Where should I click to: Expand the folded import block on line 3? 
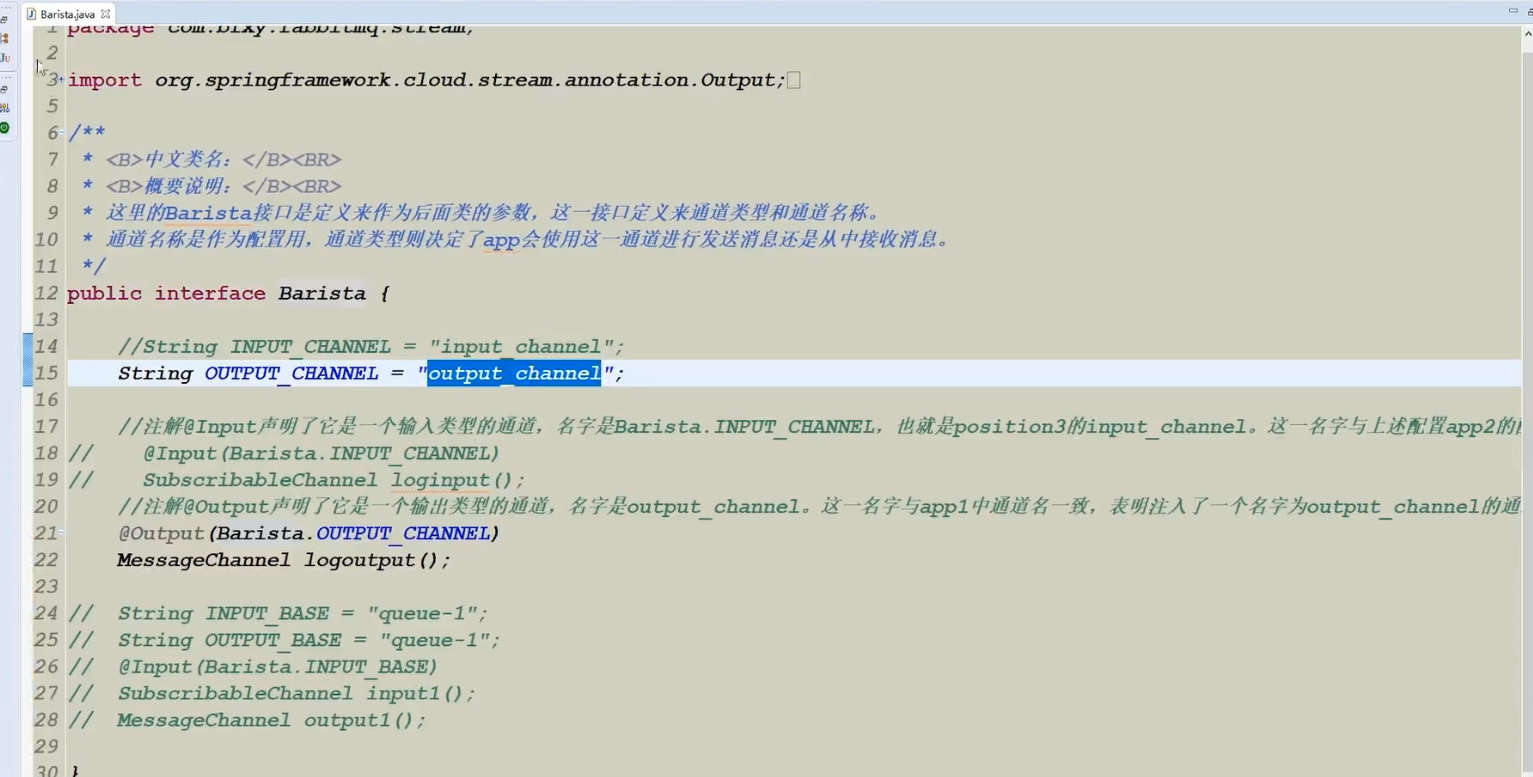62,80
